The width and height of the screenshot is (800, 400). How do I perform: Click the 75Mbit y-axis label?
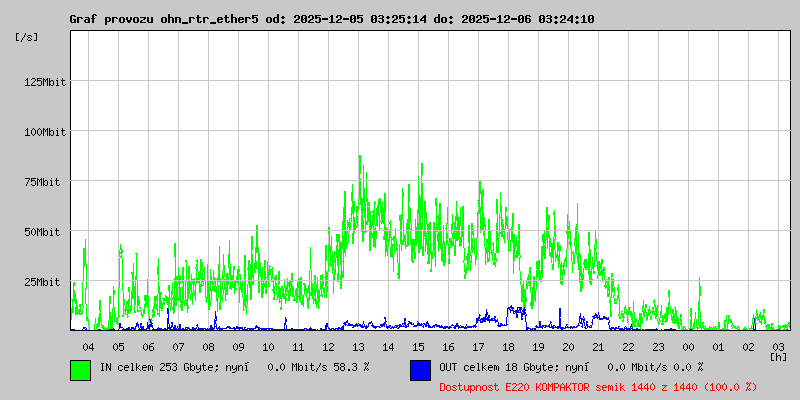point(48,182)
